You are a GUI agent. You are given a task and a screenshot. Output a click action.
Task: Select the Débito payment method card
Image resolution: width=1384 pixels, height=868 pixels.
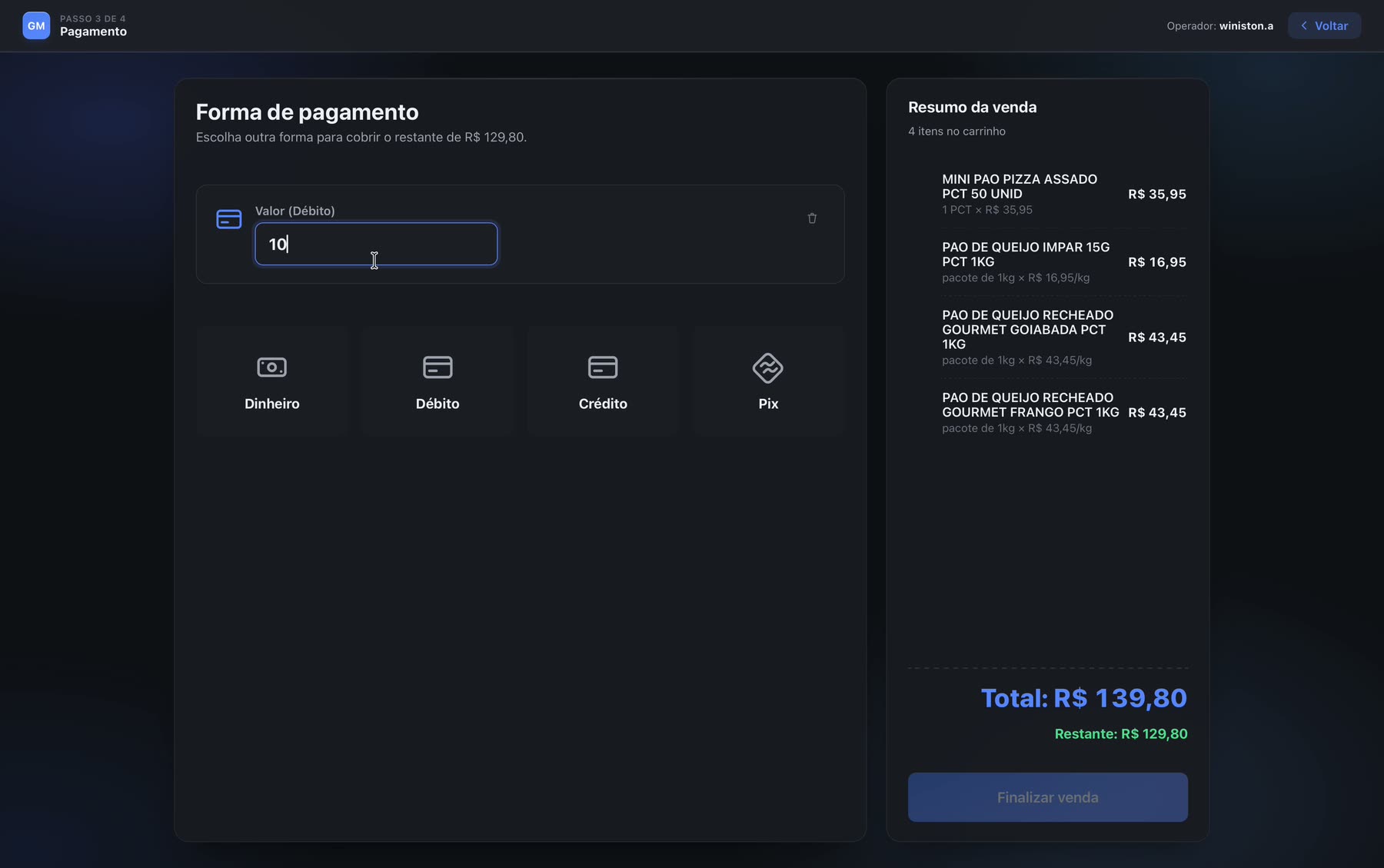[x=437, y=381]
